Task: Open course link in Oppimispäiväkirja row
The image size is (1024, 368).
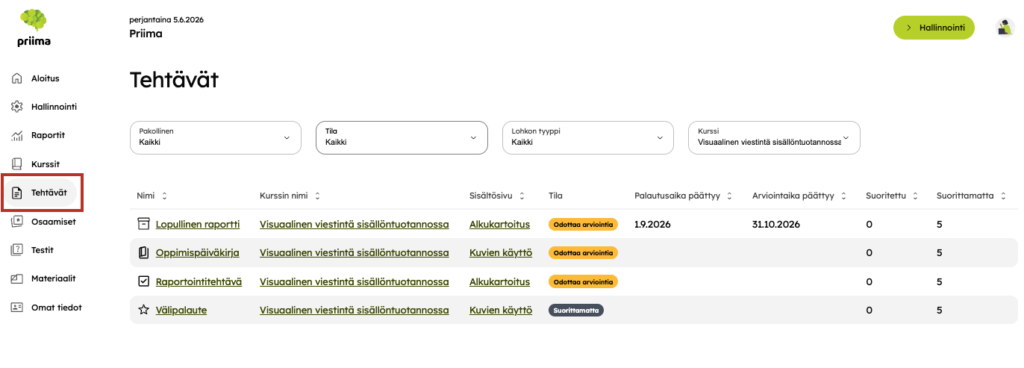Action: (354, 253)
